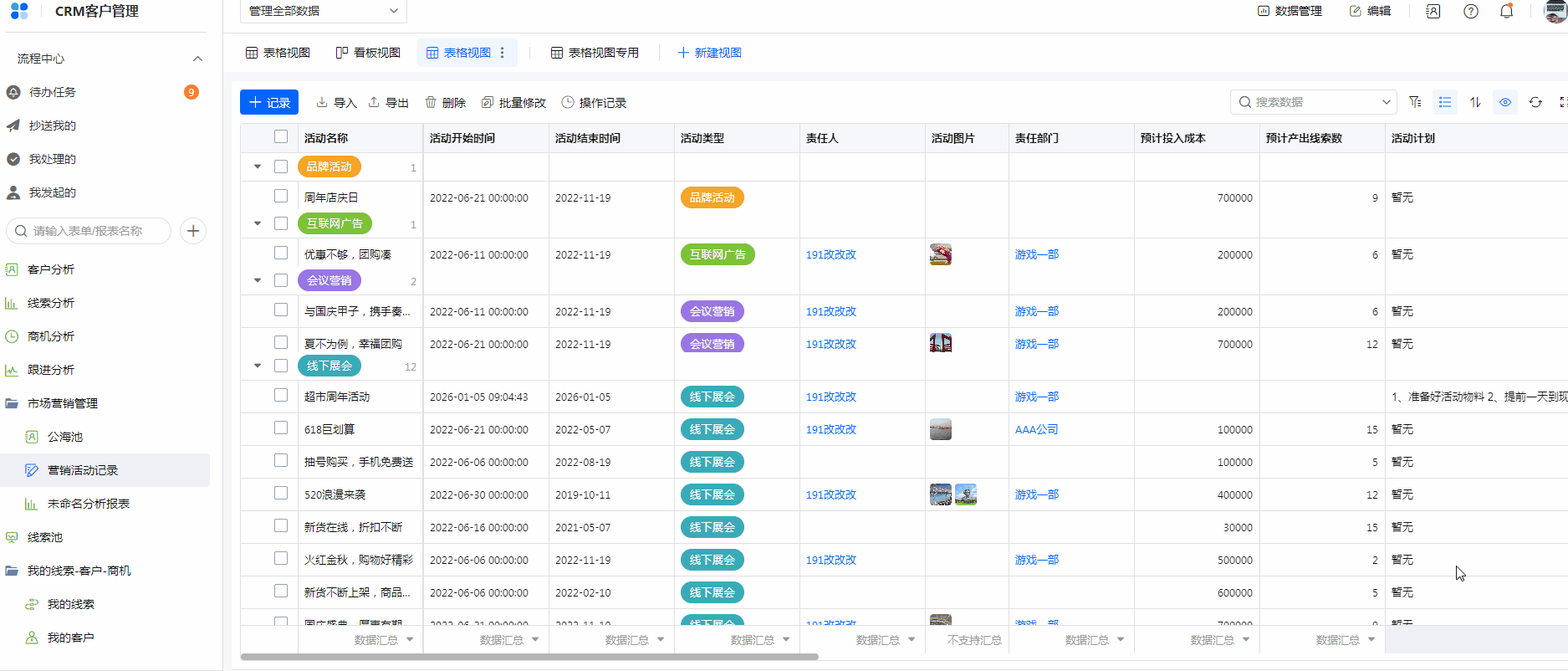The height and width of the screenshot is (671, 1568).
Task: Click the blue 记录 add button
Action: click(x=269, y=102)
